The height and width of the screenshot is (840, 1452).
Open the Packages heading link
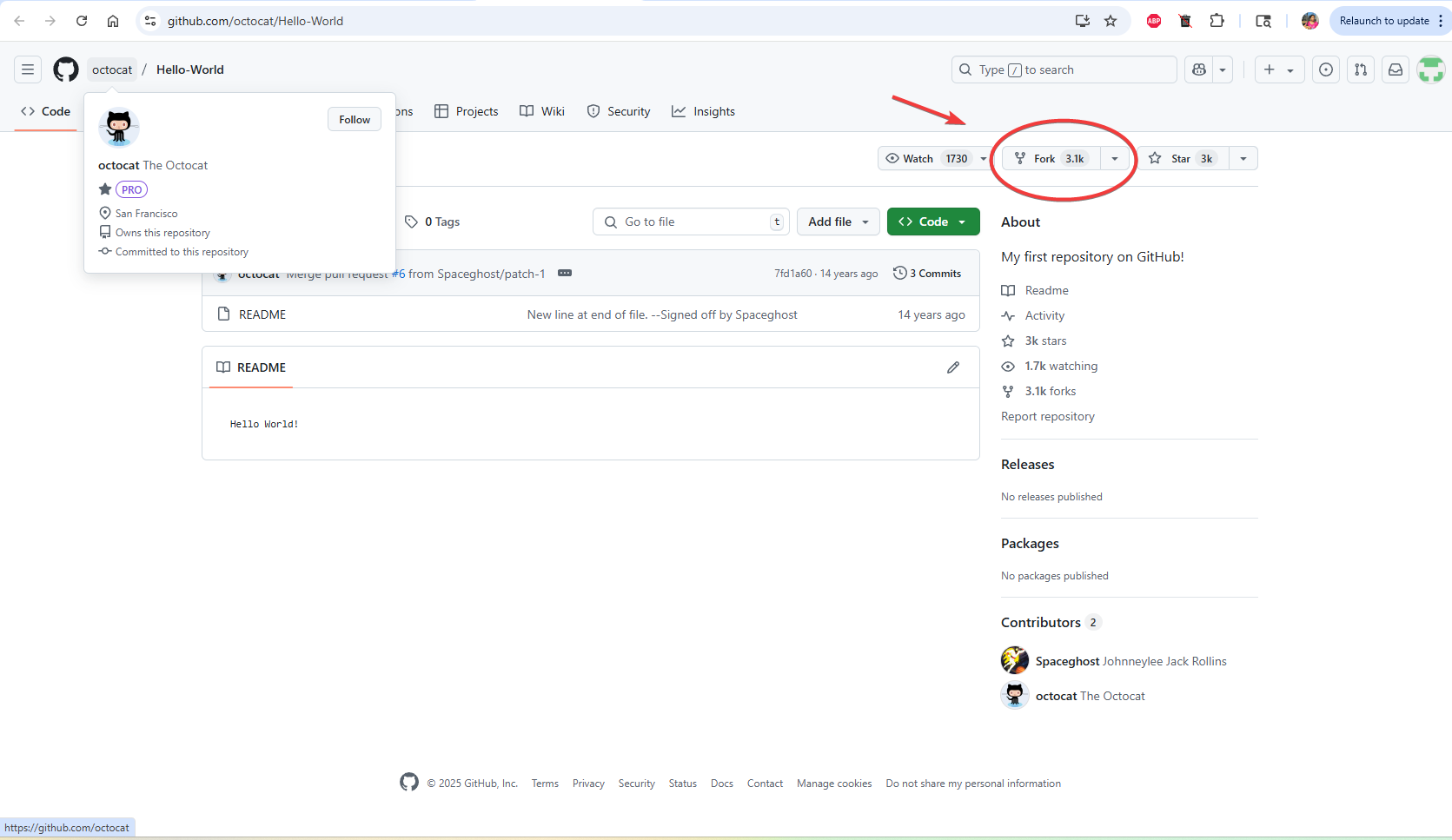coord(1030,544)
